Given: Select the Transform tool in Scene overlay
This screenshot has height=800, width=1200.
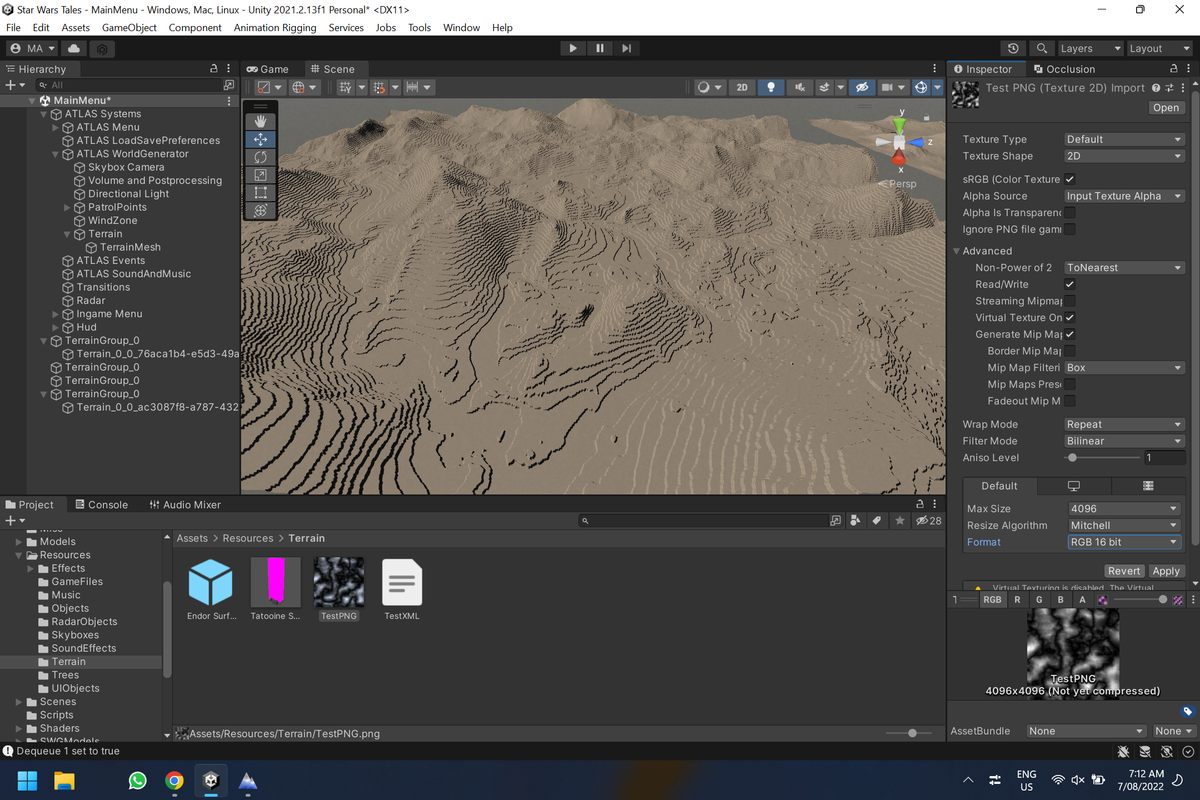Looking at the screenshot, I should pyautogui.click(x=260, y=210).
